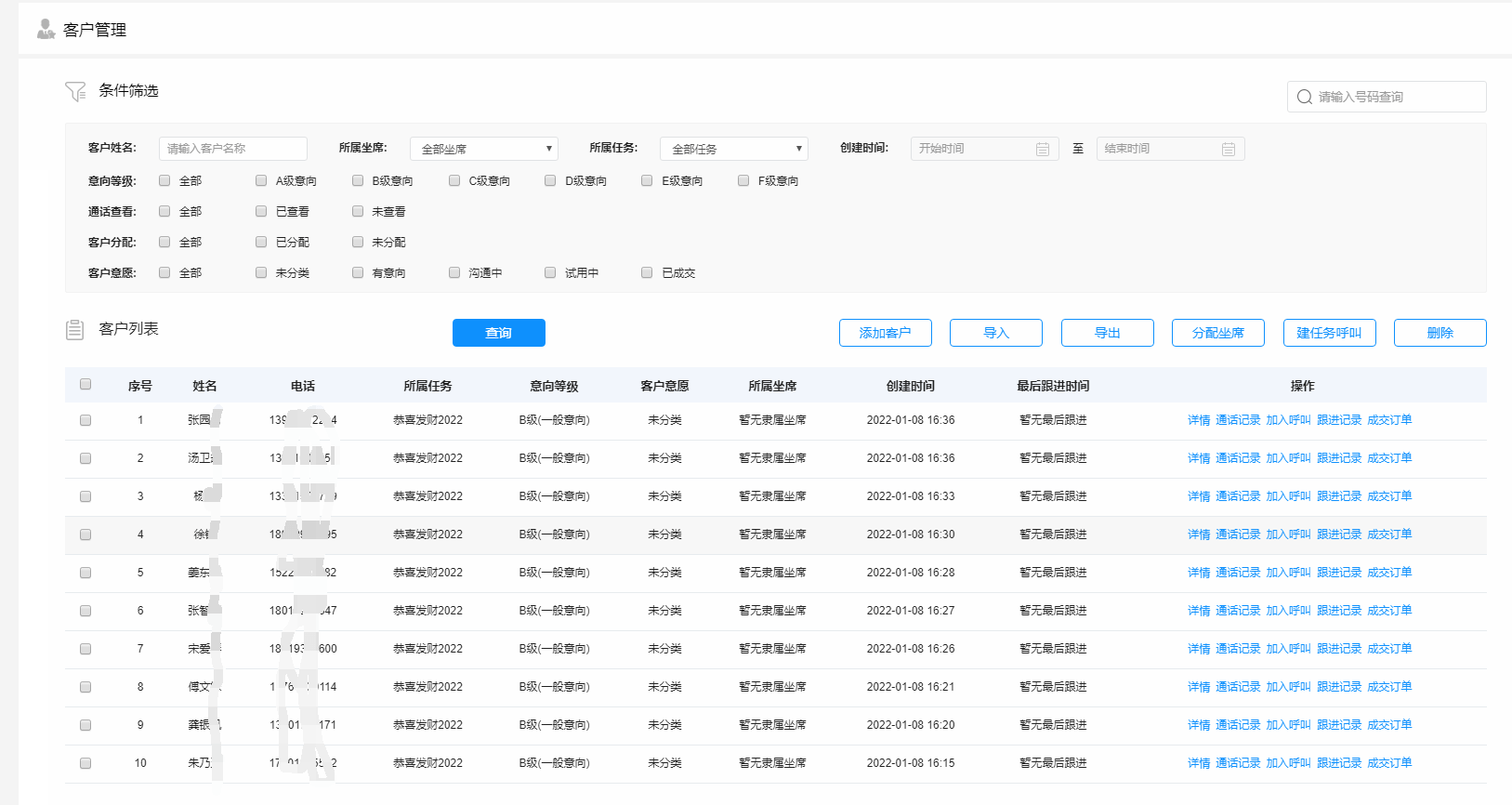This screenshot has height=805, width=1512.
Task: Open 详情 for row 6
Action: point(1199,611)
